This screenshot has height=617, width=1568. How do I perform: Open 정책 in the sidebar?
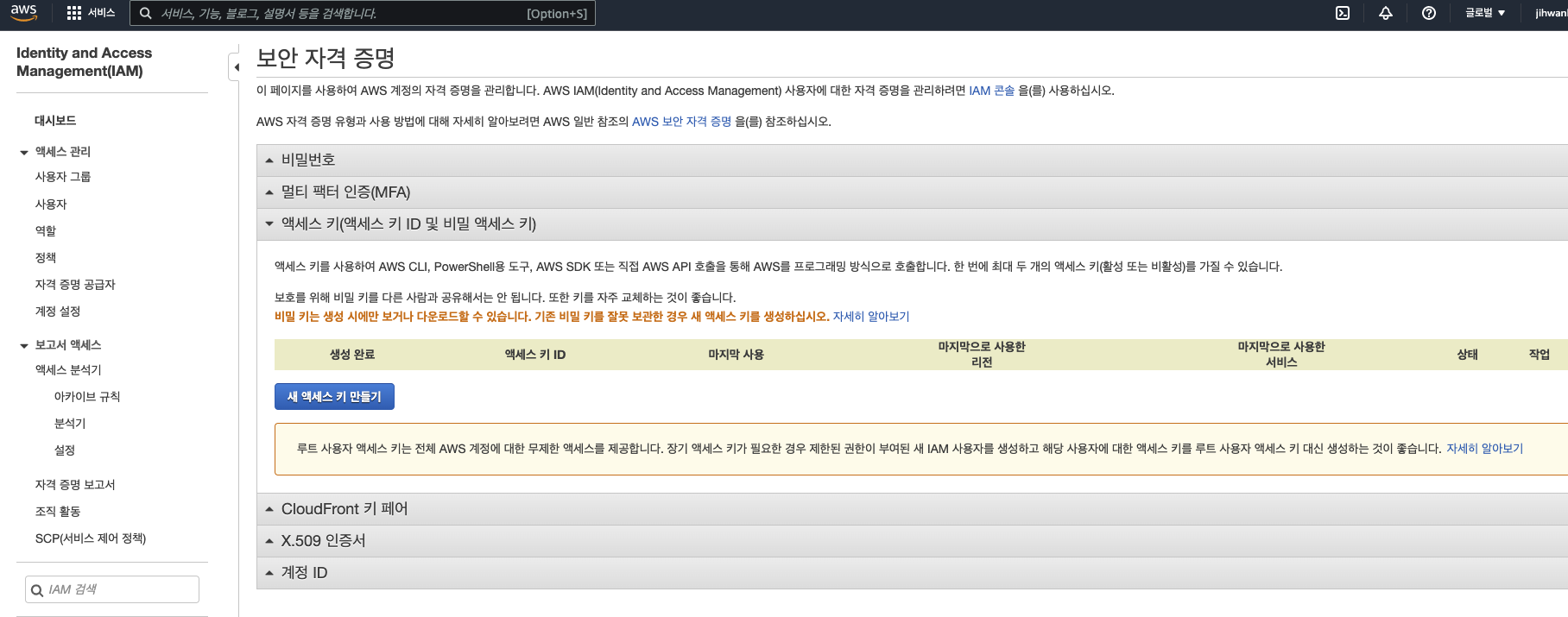click(x=46, y=258)
